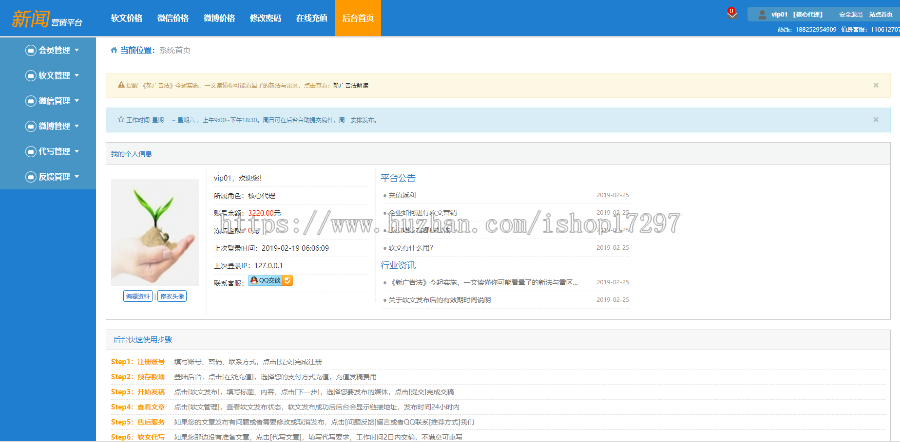
Task: Open the 站点首页 link
Action: (x=881, y=14)
